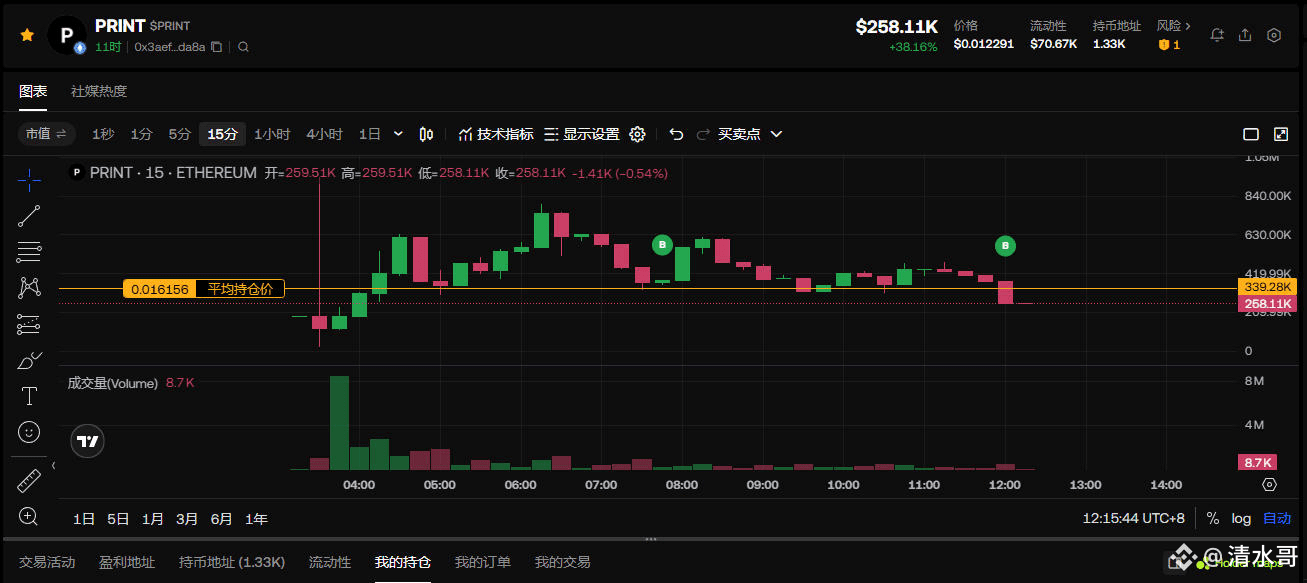
Task: Open timezone 12:15:44 UTC+8 selector
Action: click(x=1133, y=519)
